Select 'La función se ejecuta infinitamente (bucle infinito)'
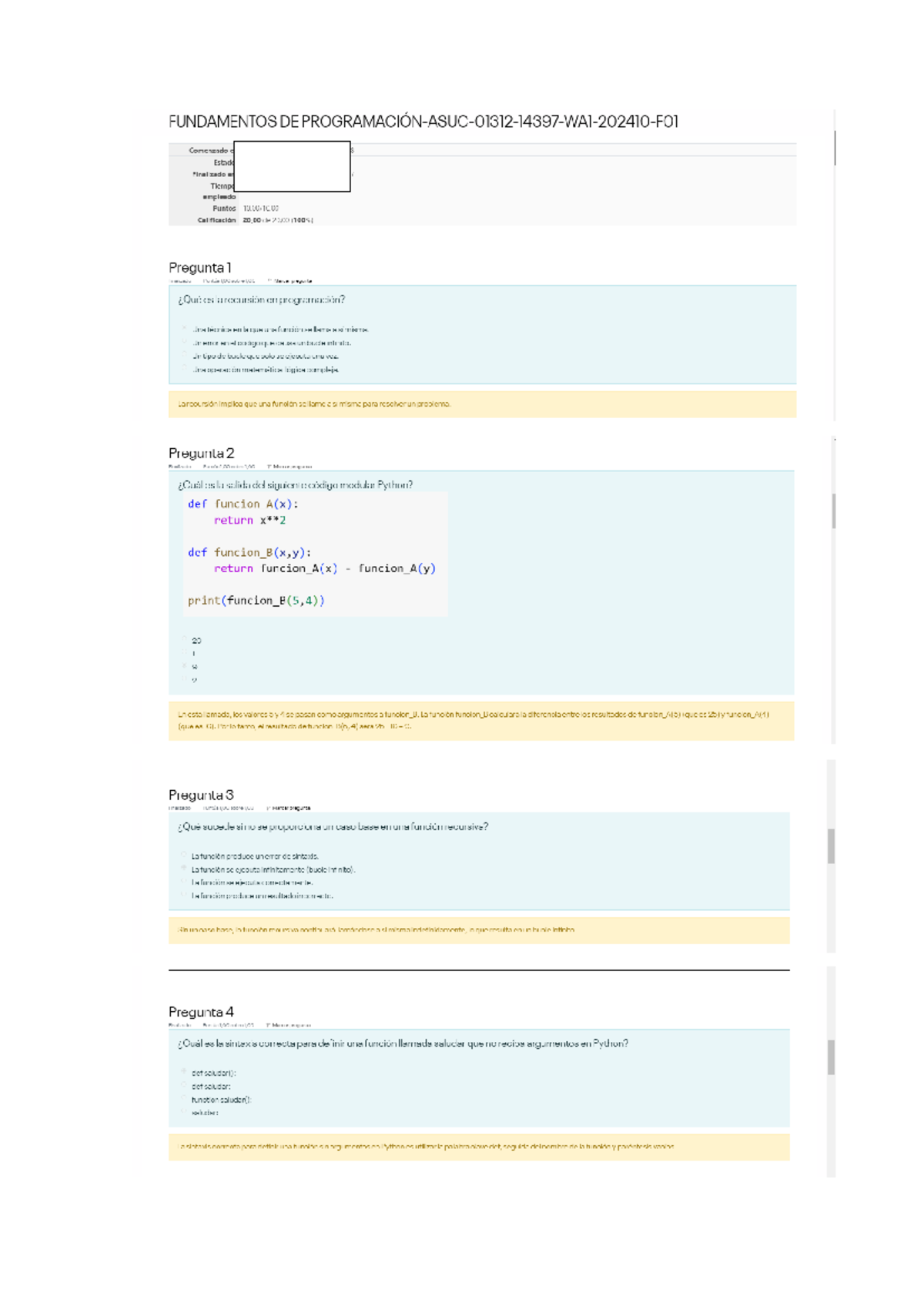Viewport: 924px width, 1306px height. click(185, 869)
